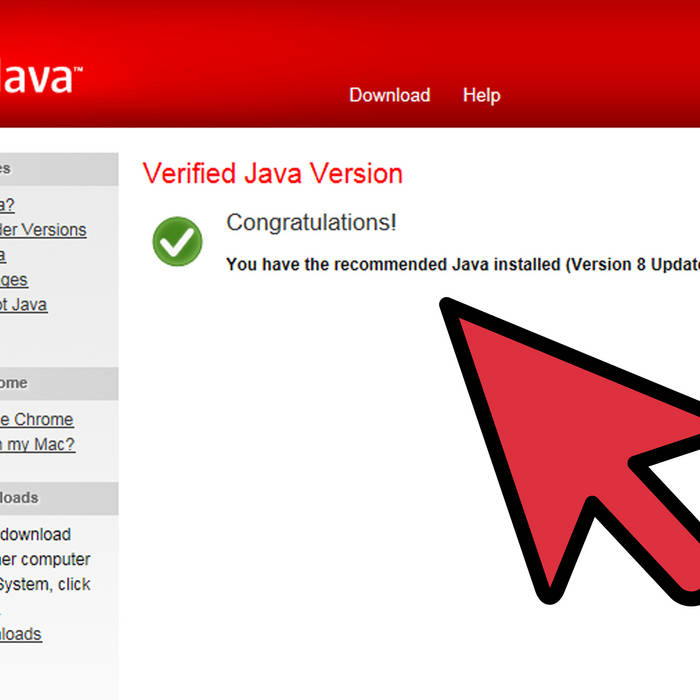The width and height of the screenshot is (700, 700).
Task: Click the 'Verified Java Version' heading
Action: (272, 174)
